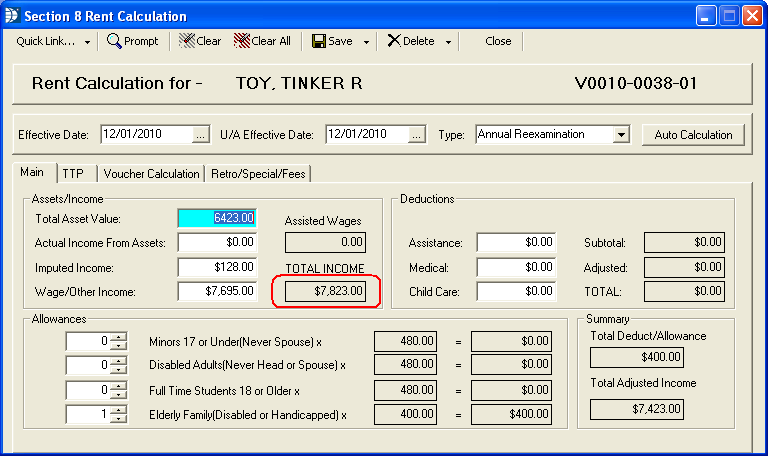Viewport: 768px width, 456px height.
Task: Increase Elderly Family count
Action: pos(118,410)
